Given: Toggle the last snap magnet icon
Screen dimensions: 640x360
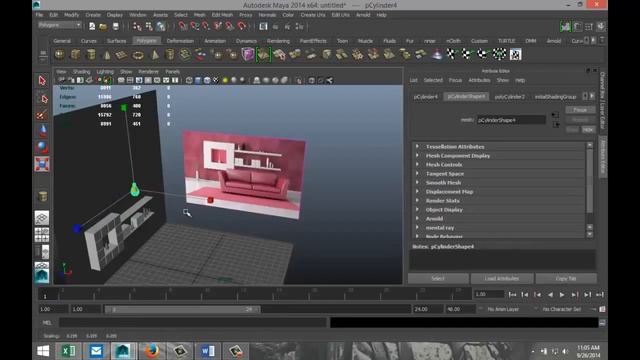Looking at the screenshot, I should pyautogui.click(x=242, y=27).
